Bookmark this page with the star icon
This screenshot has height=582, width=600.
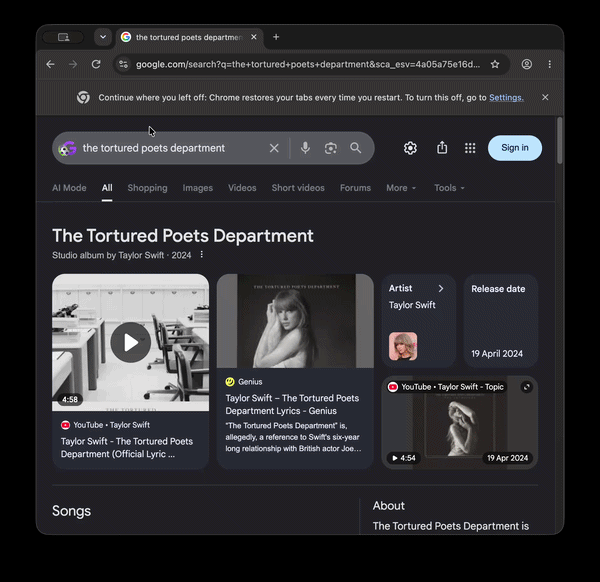click(495, 64)
